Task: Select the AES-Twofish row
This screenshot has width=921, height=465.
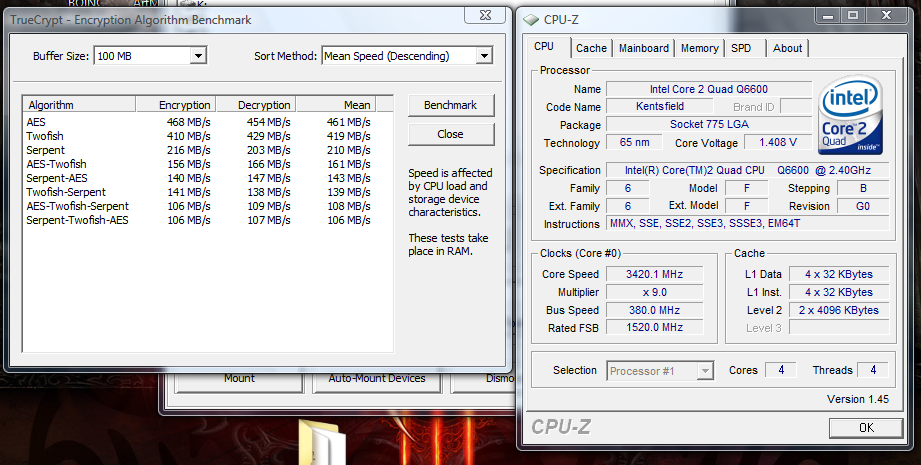Action: tap(199, 164)
